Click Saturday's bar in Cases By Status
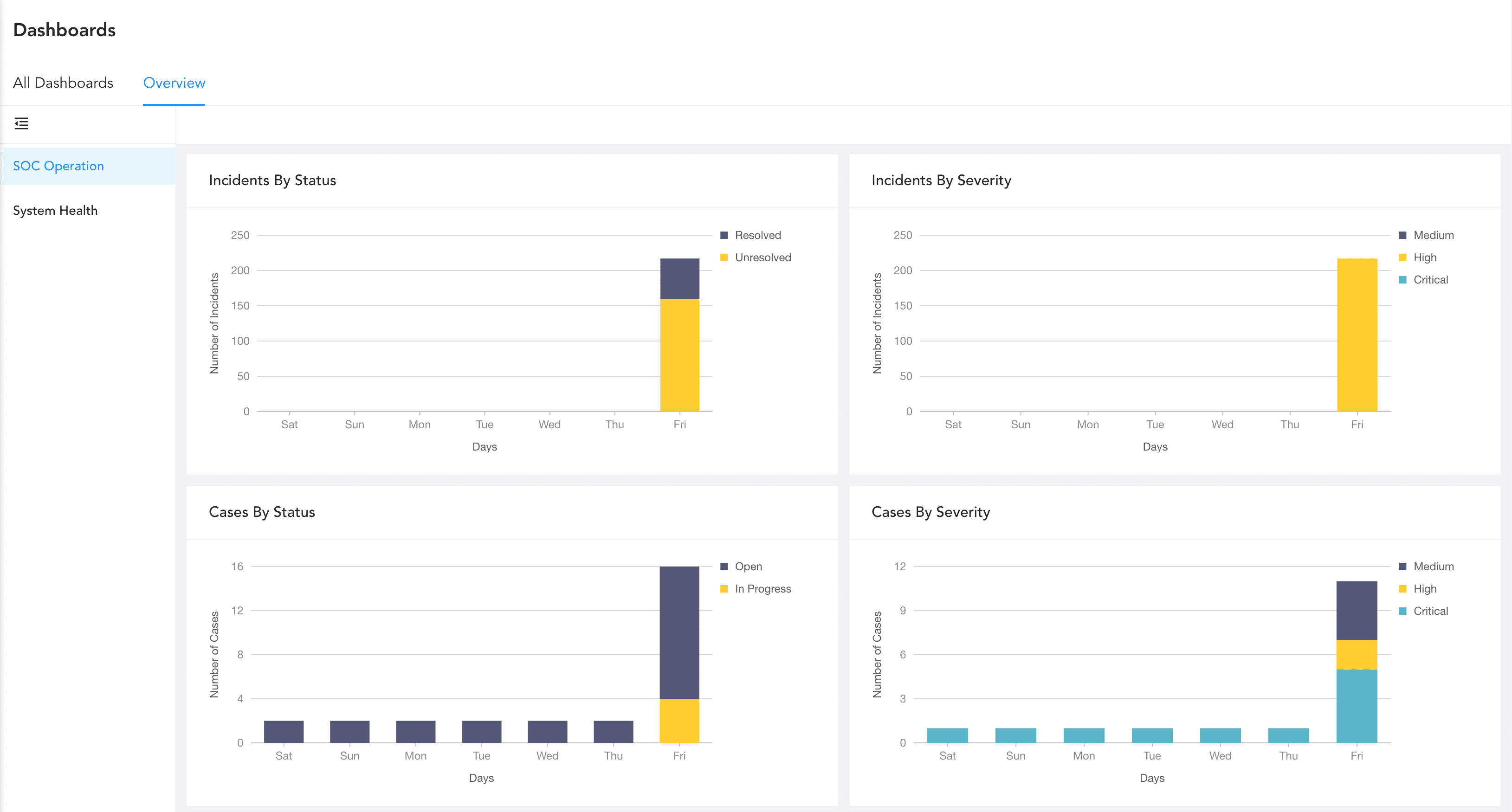 [x=284, y=732]
